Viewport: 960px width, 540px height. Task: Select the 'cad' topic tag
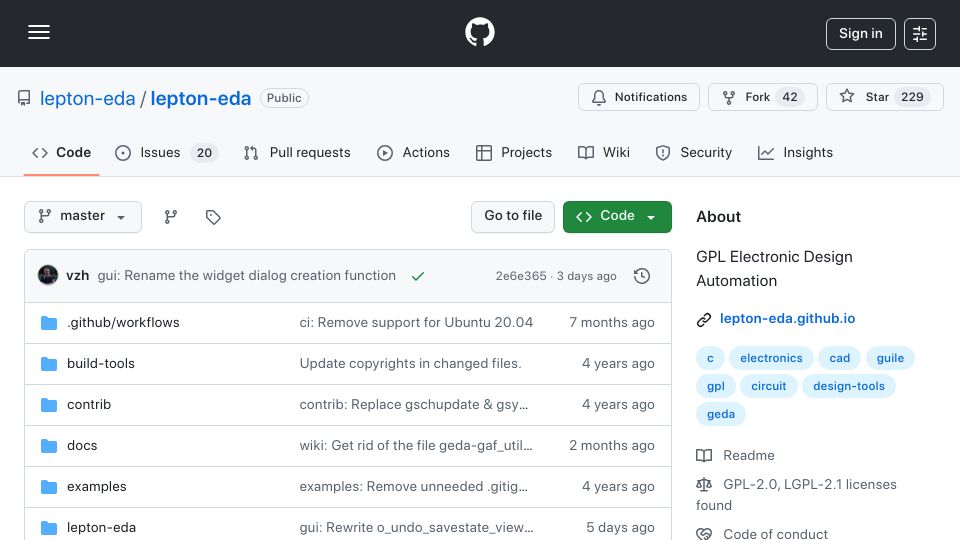[839, 358]
